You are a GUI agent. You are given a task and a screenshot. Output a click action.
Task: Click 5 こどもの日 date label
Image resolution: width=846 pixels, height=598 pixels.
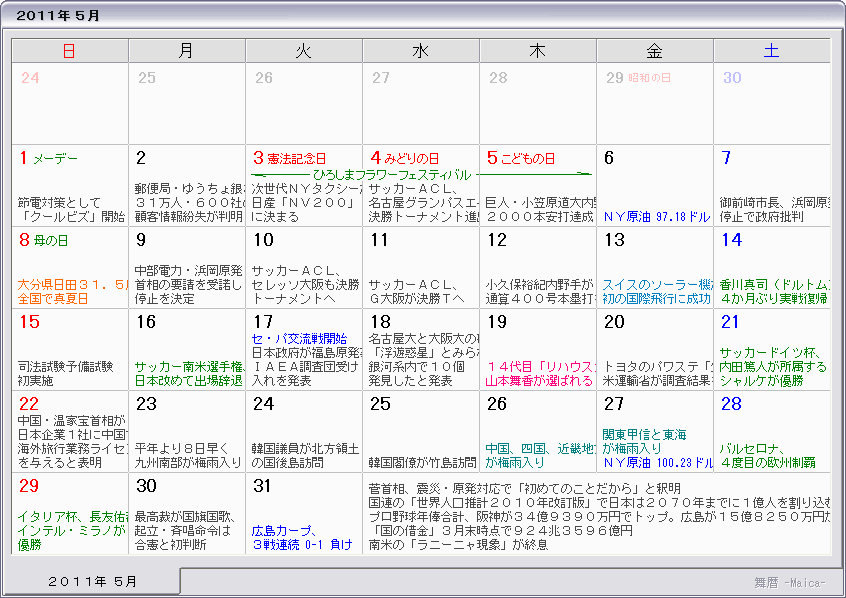pos(521,158)
